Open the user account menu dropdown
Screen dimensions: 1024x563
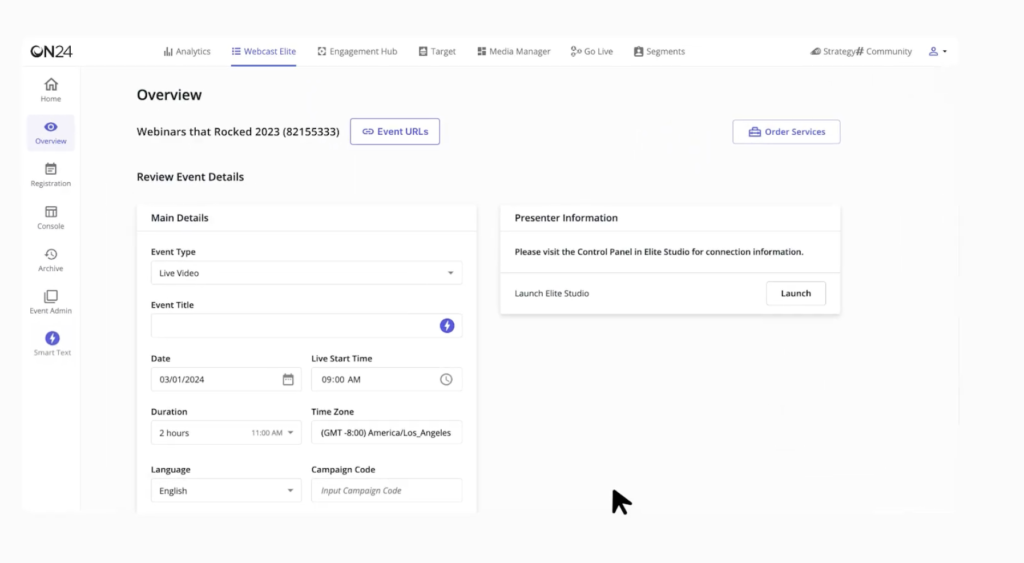point(937,51)
